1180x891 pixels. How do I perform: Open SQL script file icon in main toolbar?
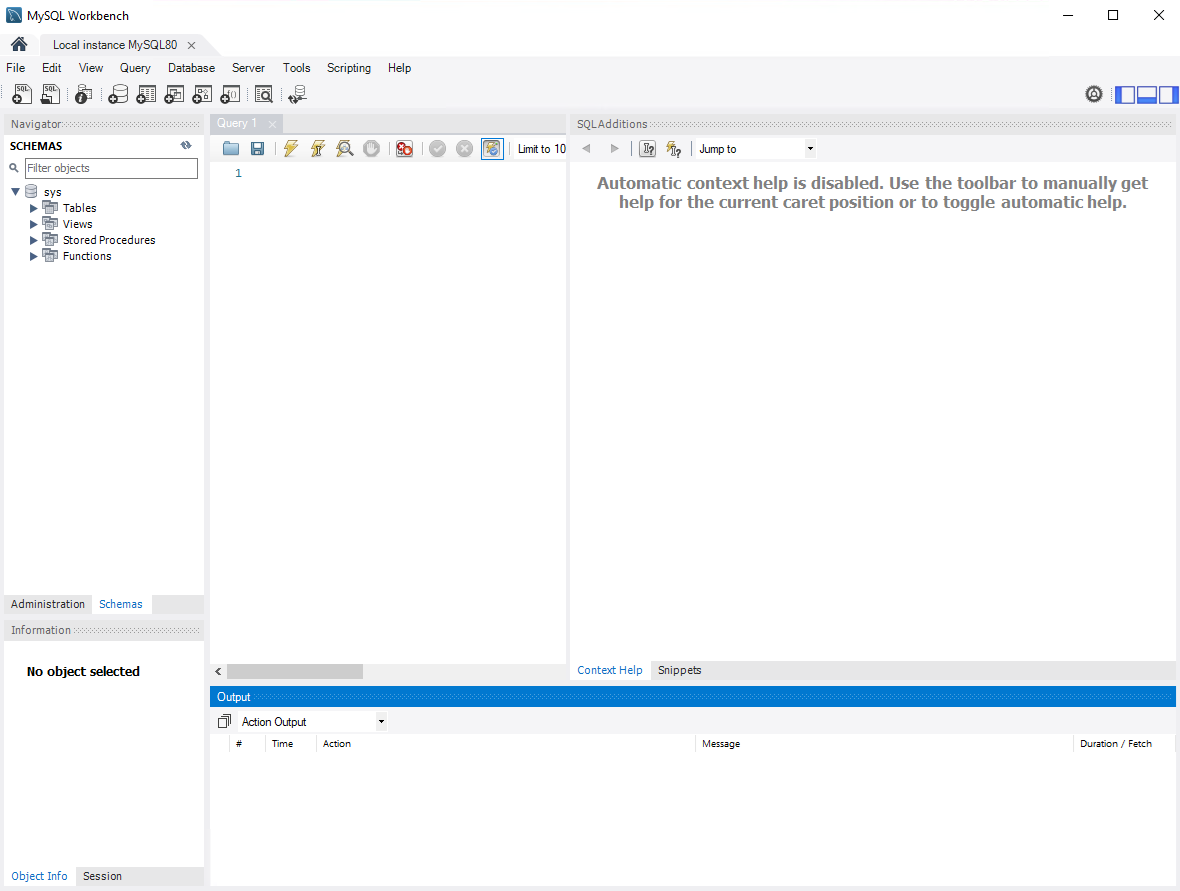[x=50, y=94]
